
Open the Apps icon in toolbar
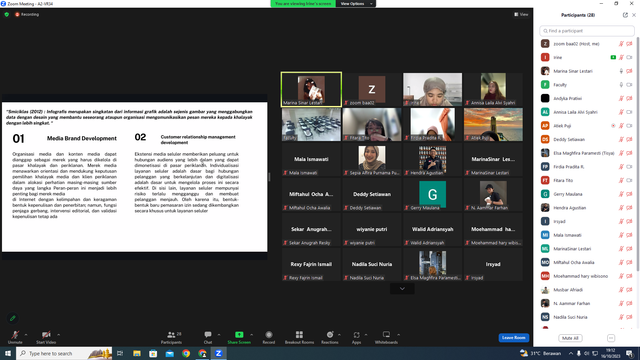(356, 335)
